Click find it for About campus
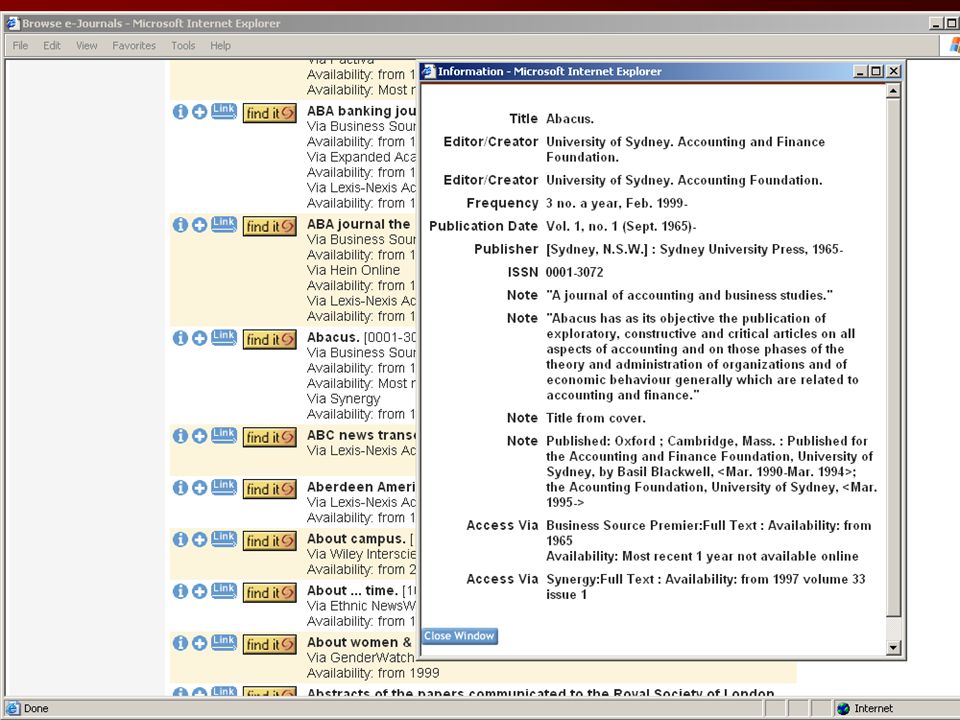The width and height of the screenshot is (960, 720). tap(270, 541)
